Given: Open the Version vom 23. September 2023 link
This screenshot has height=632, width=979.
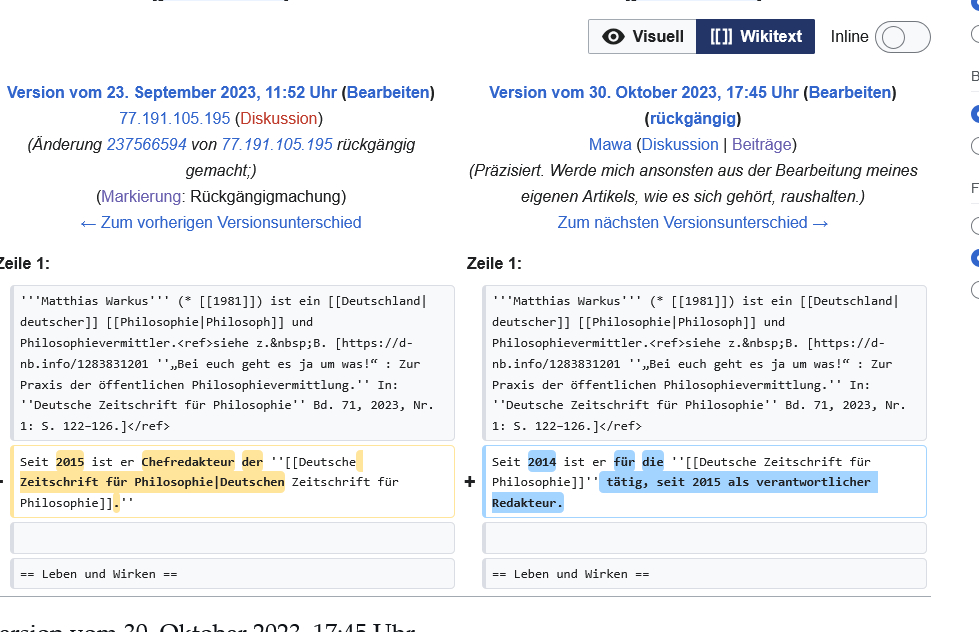Looking at the screenshot, I should (172, 92).
